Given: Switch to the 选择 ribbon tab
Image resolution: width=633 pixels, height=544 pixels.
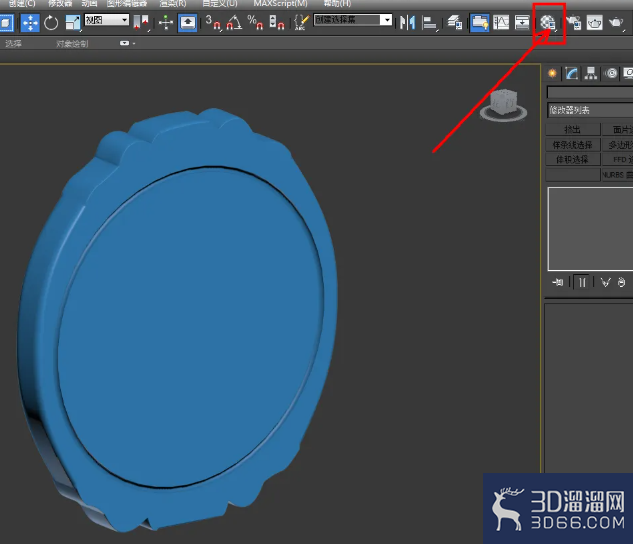Looking at the screenshot, I should pyautogui.click(x=13, y=44).
